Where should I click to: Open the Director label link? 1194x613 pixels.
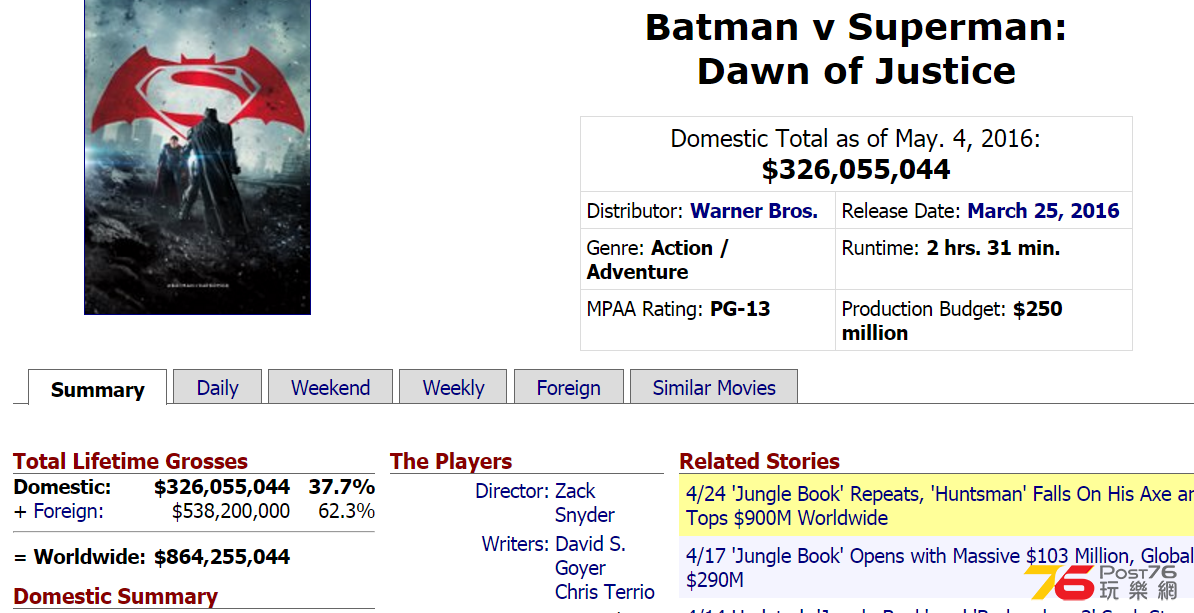pyautogui.click(x=512, y=491)
